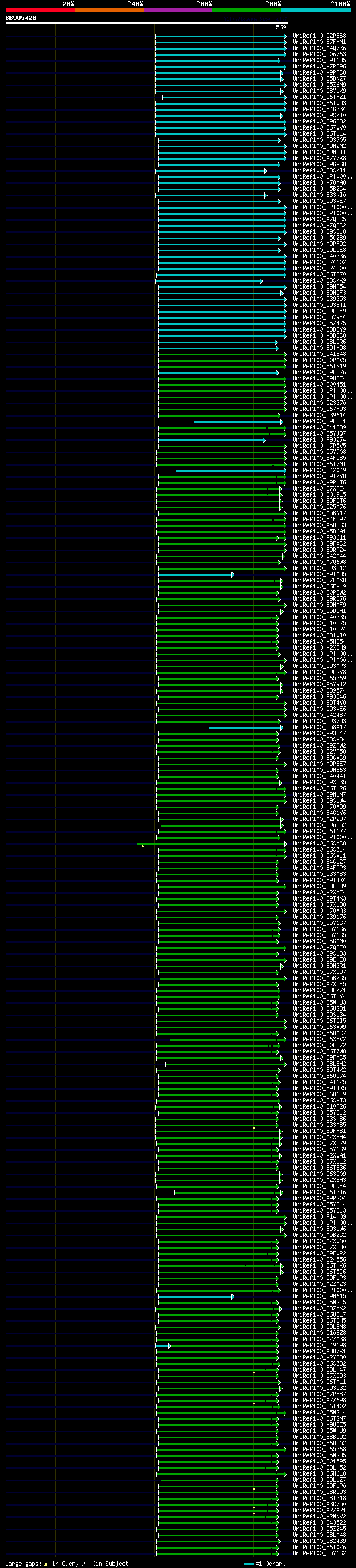Image resolution: width=356 pixels, height=1568 pixels.
Task: Select the UniRef100_Q40336 label
Action: (319, 256)
